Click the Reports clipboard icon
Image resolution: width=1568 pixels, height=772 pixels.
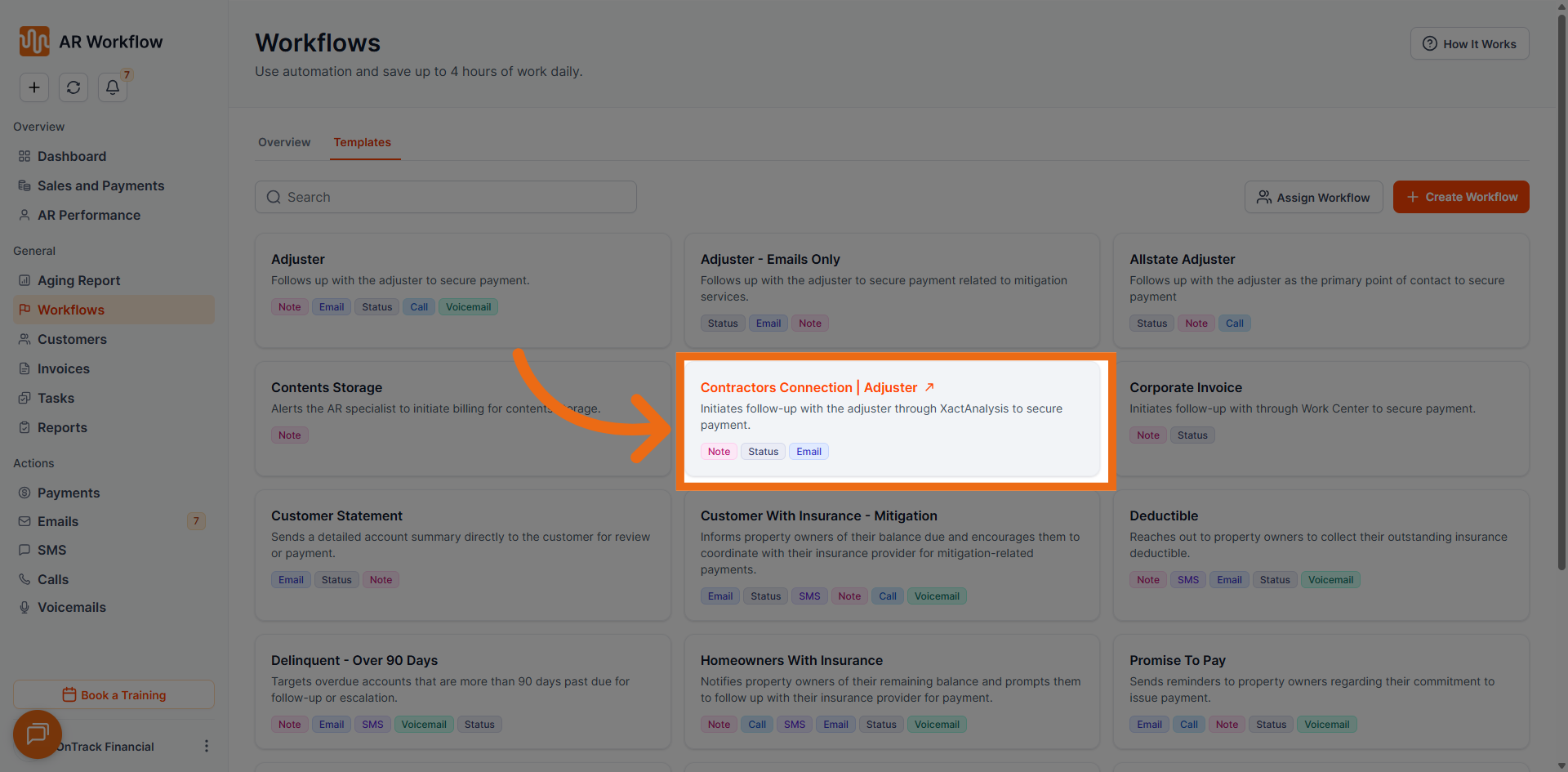tap(24, 427)
